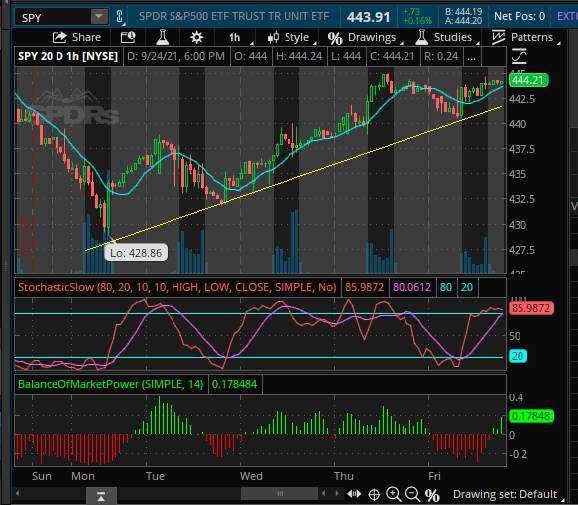This screenshot has height=505, width=578.
Task: Click the horizontal scrollbar thumb under the chart
Action: [x=279, y=494]
